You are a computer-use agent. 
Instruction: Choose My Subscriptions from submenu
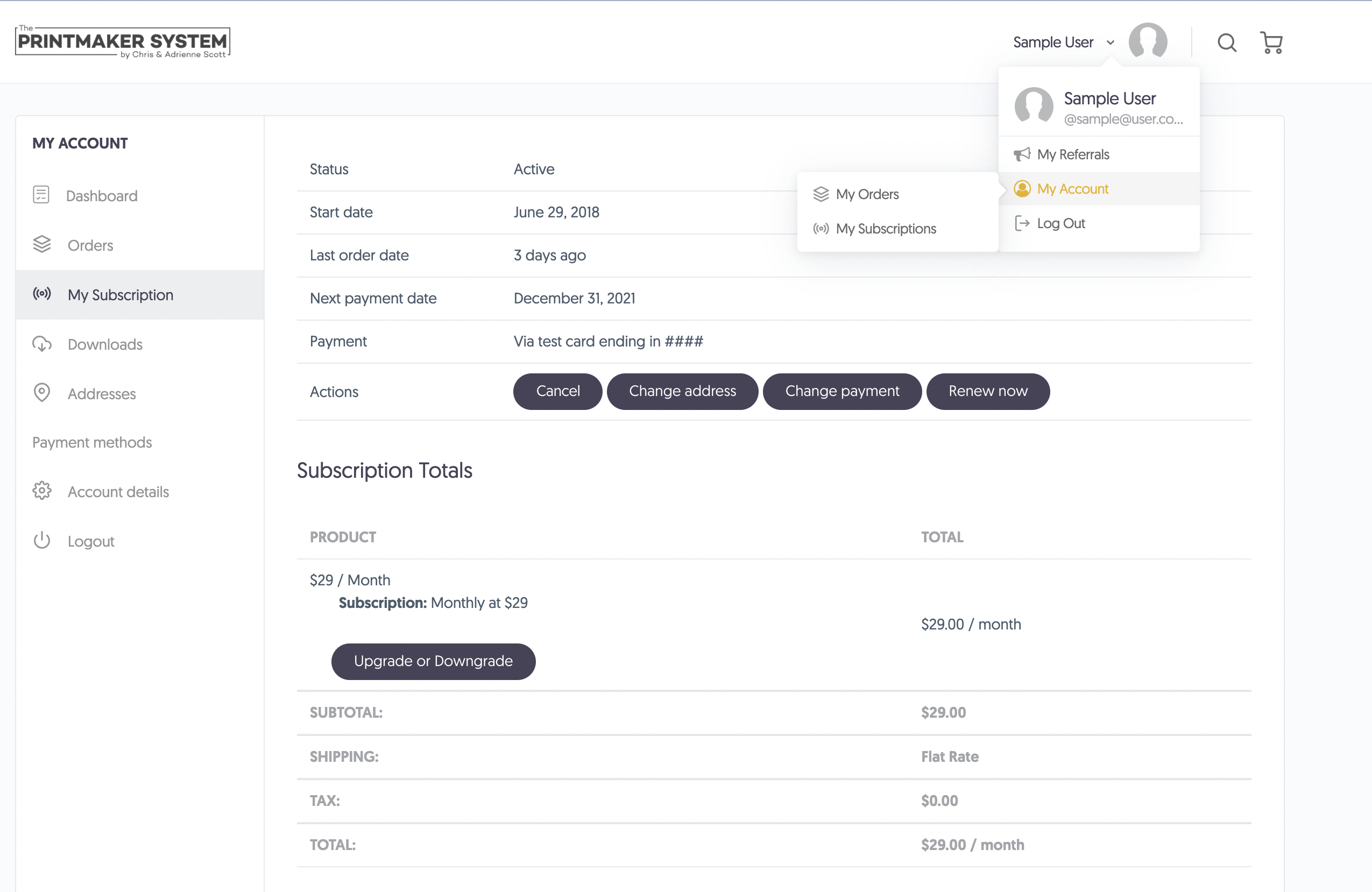point(886,229)
